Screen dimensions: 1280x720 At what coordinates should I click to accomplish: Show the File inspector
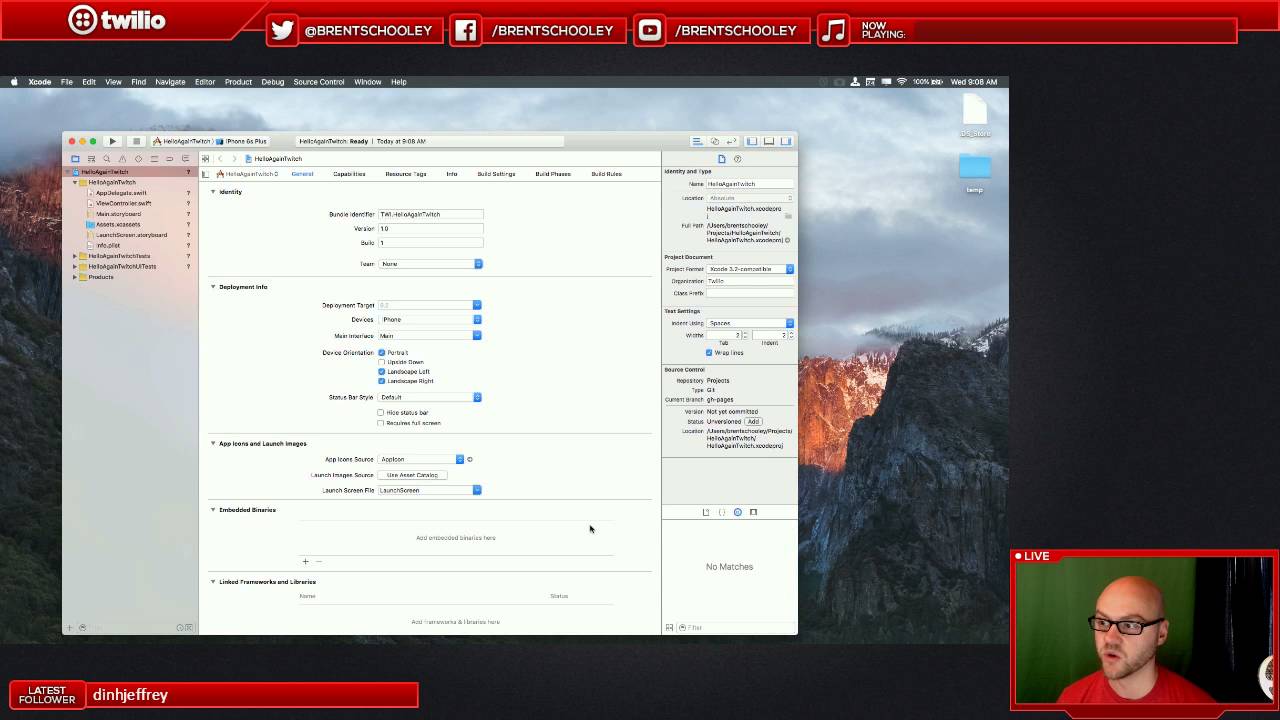pyautogui.click(x=722, y=159)
